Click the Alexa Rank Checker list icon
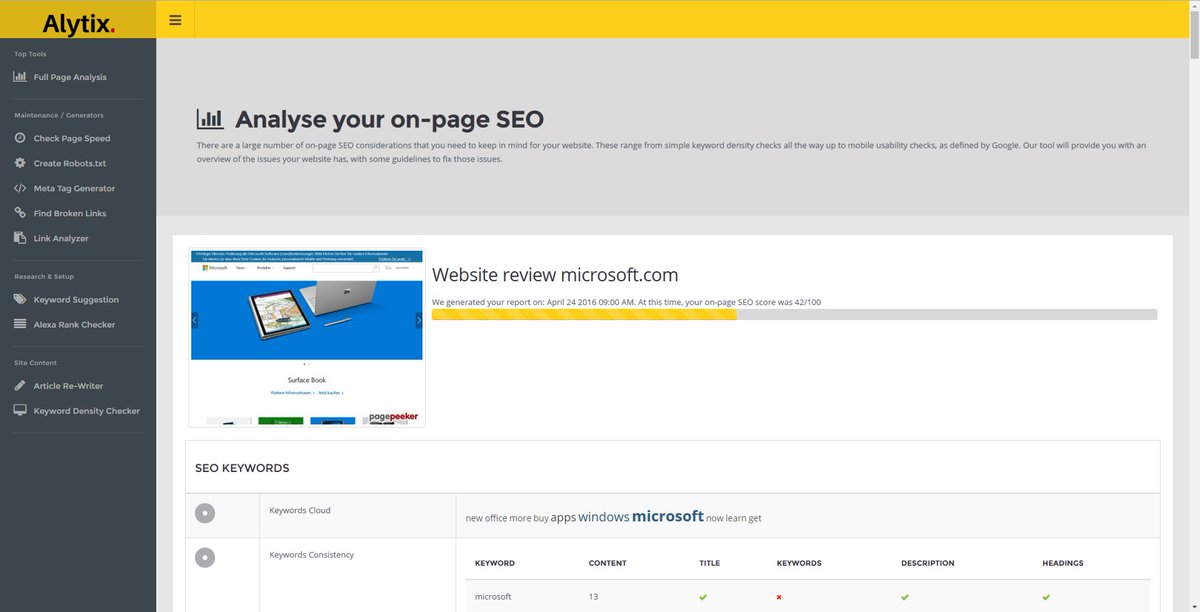Screen dimensions: 1200x612 [20, 324]
